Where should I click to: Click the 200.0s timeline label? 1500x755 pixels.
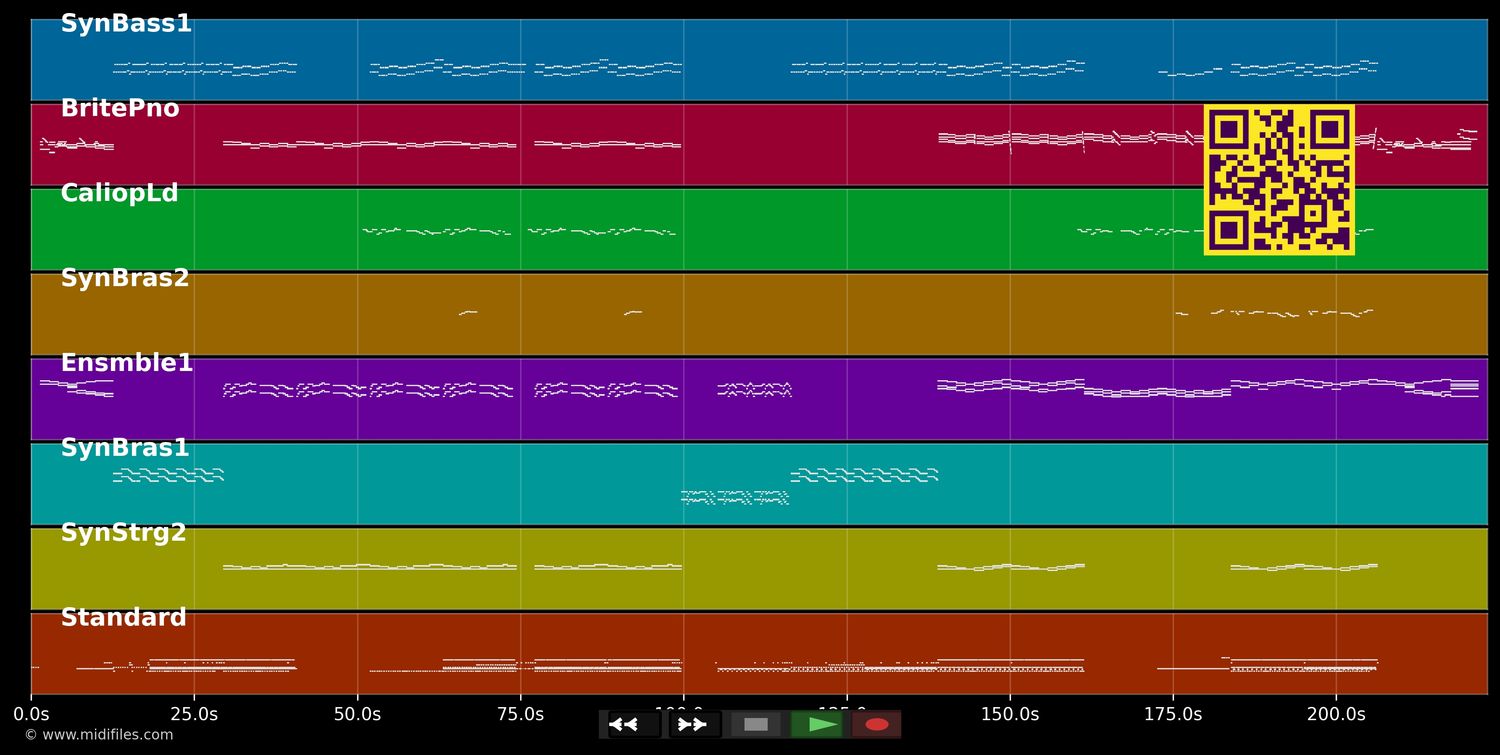(1337, 714)
